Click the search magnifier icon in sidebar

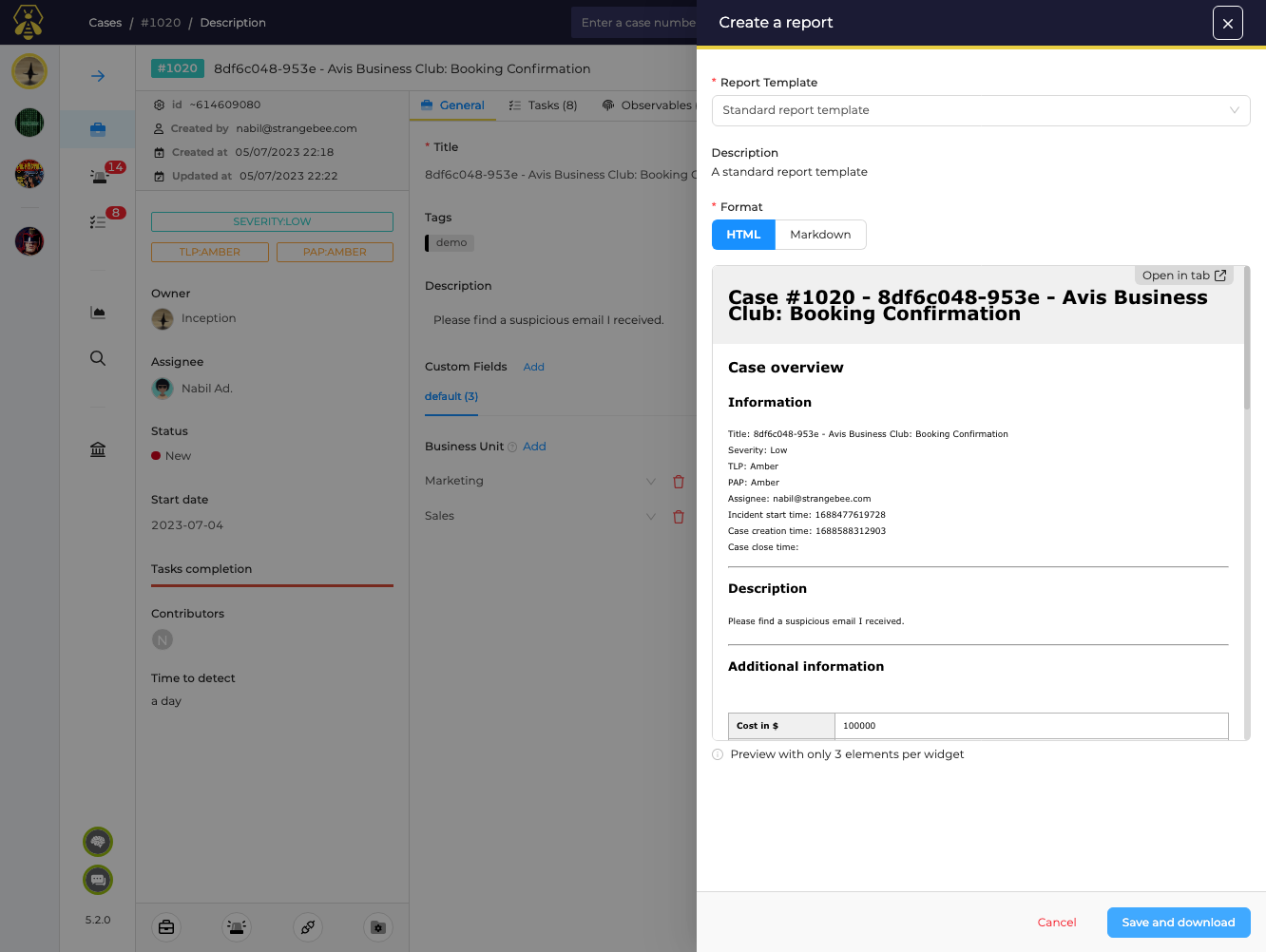click(x=98, y=358)
